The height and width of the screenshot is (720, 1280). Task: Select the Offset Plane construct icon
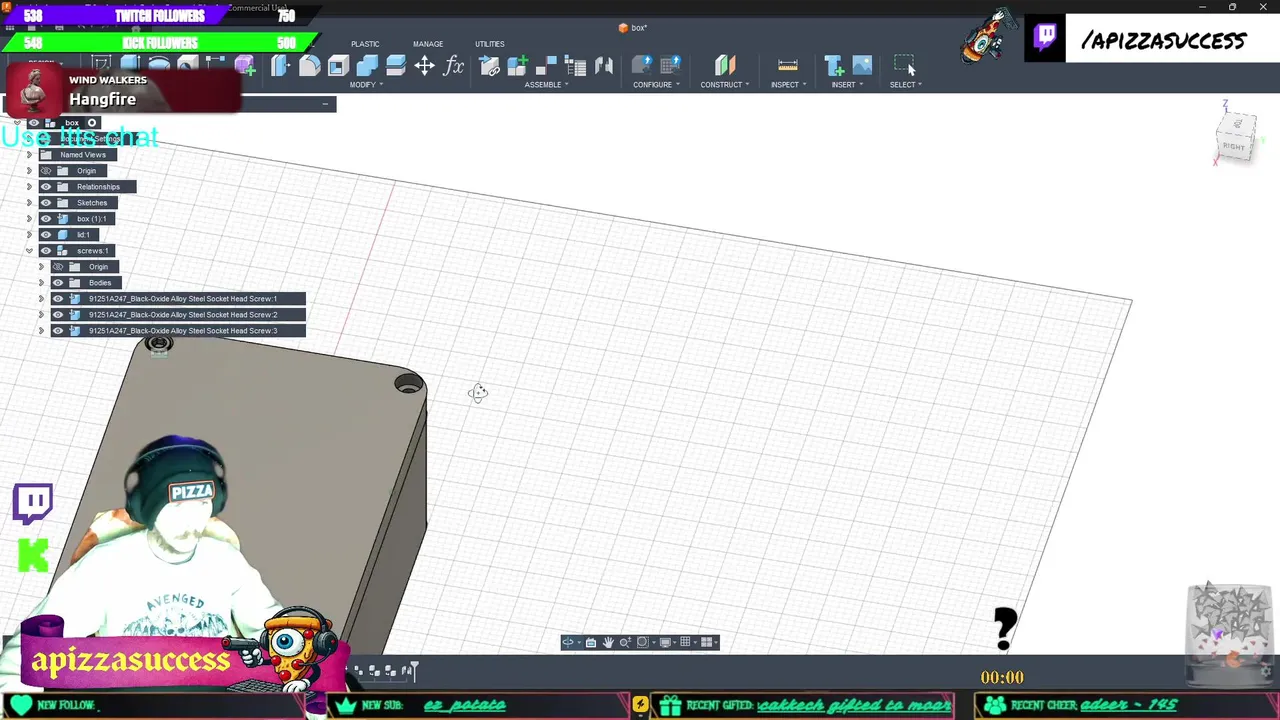725,66
